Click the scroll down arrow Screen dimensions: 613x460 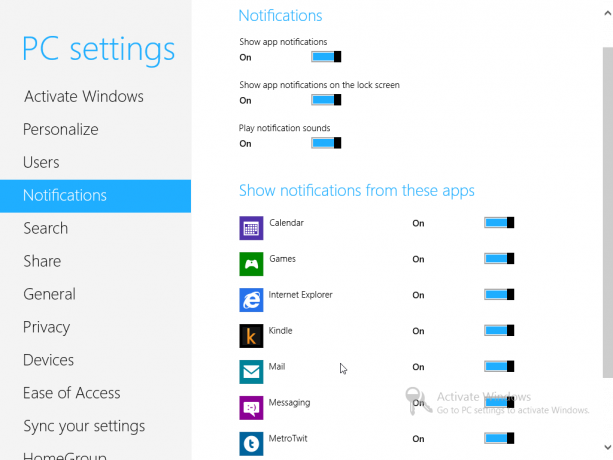[x=608, y=447]
